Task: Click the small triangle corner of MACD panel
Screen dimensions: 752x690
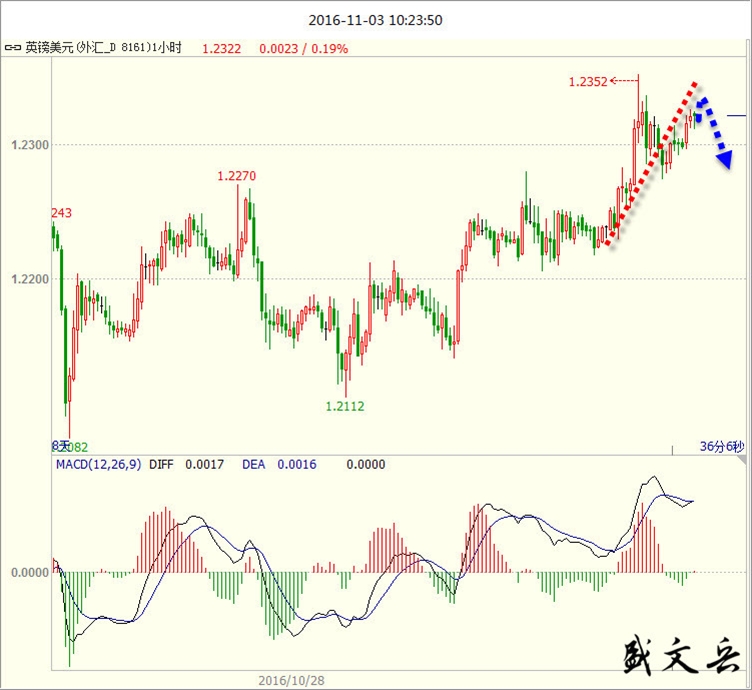Action: point(742,461)
